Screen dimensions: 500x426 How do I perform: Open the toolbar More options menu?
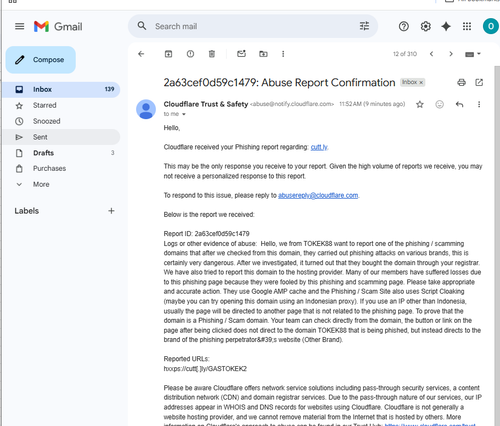click(x=283, y=54)
